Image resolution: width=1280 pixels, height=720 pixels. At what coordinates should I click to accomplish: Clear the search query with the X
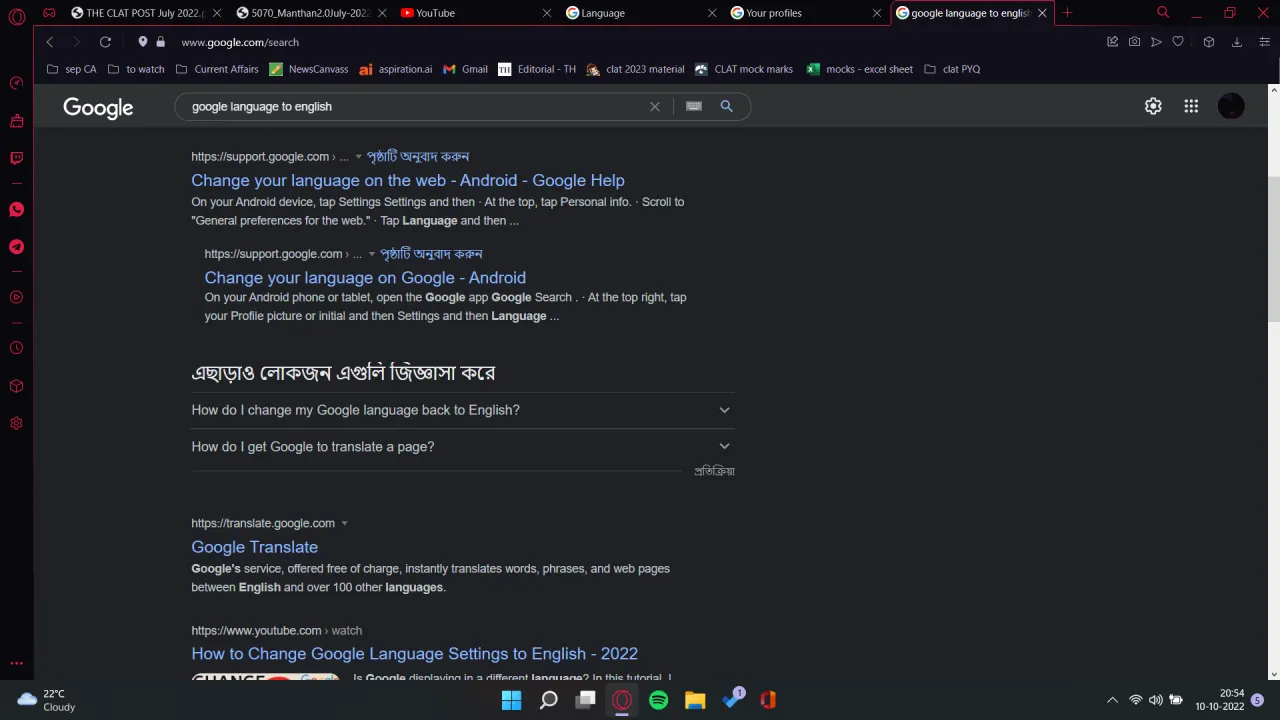coord(654,106)
